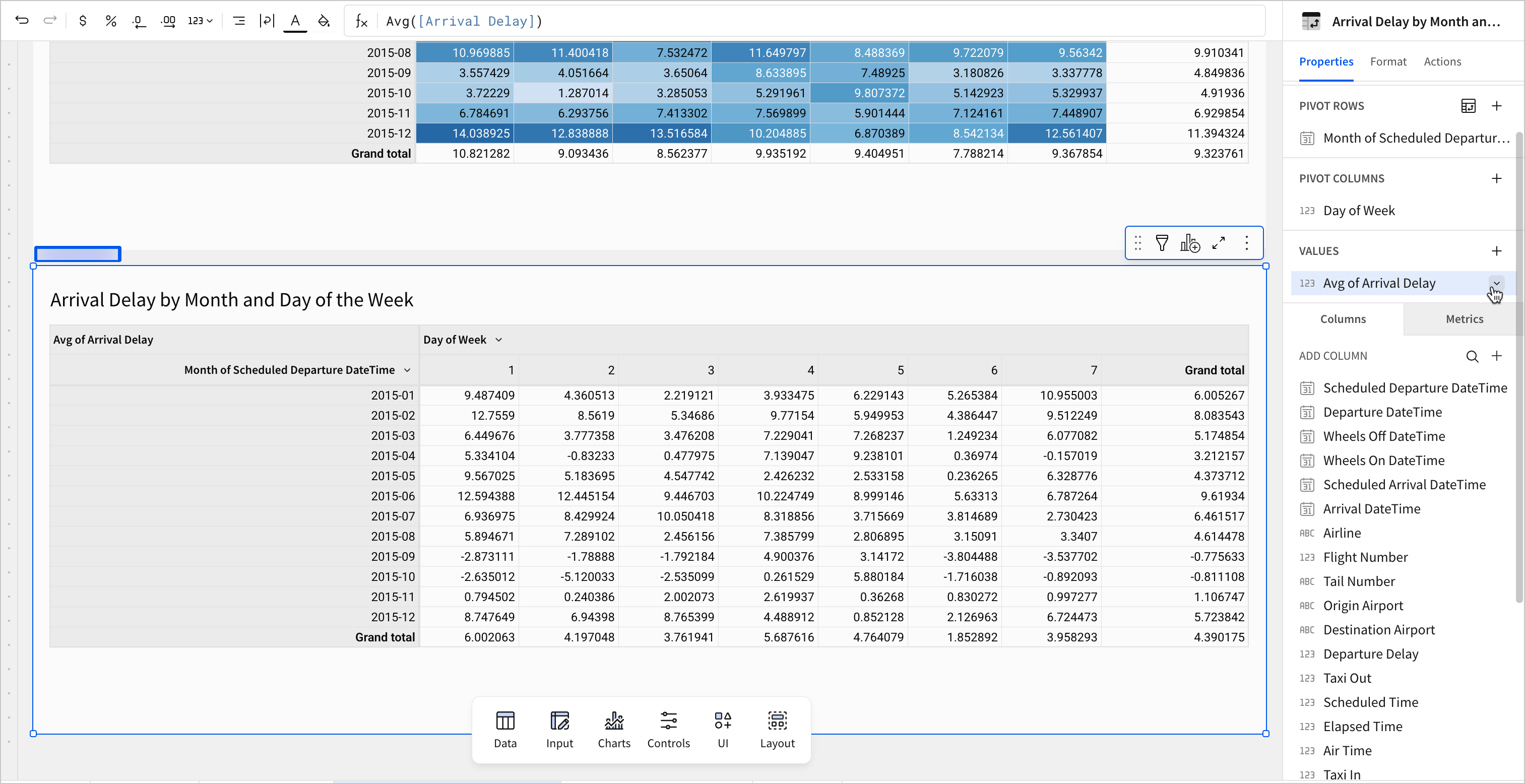Apply percent format icon

coord(111,21)
